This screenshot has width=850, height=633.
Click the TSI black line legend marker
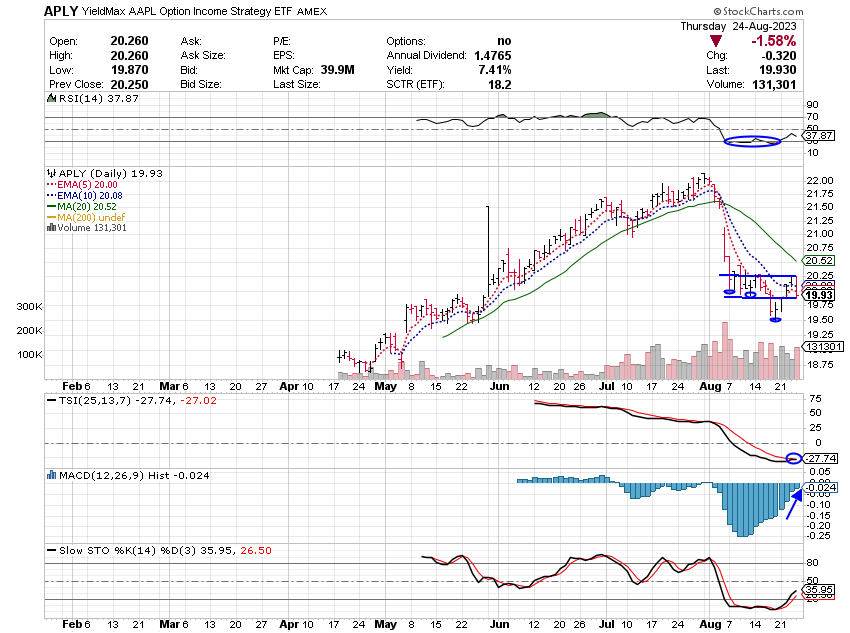[x=51, y=401]
